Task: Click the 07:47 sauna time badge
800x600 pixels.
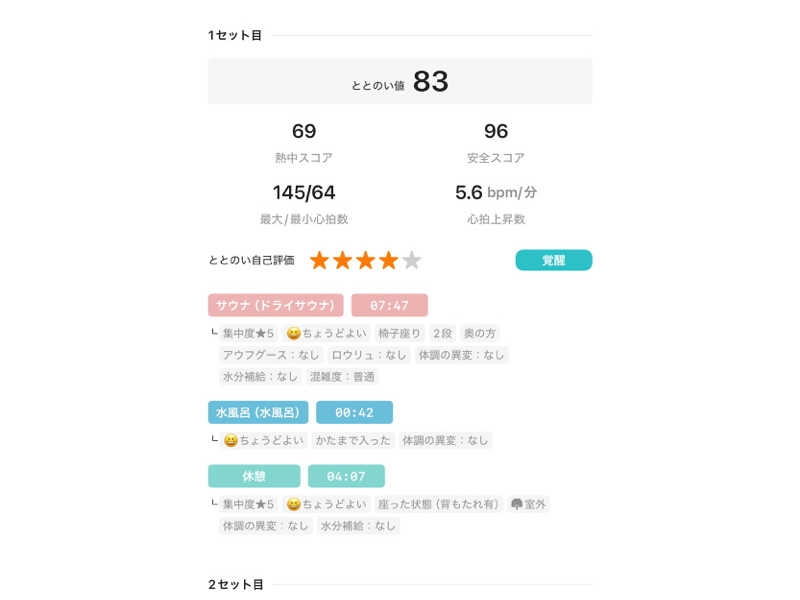Action: click(389, 305)
